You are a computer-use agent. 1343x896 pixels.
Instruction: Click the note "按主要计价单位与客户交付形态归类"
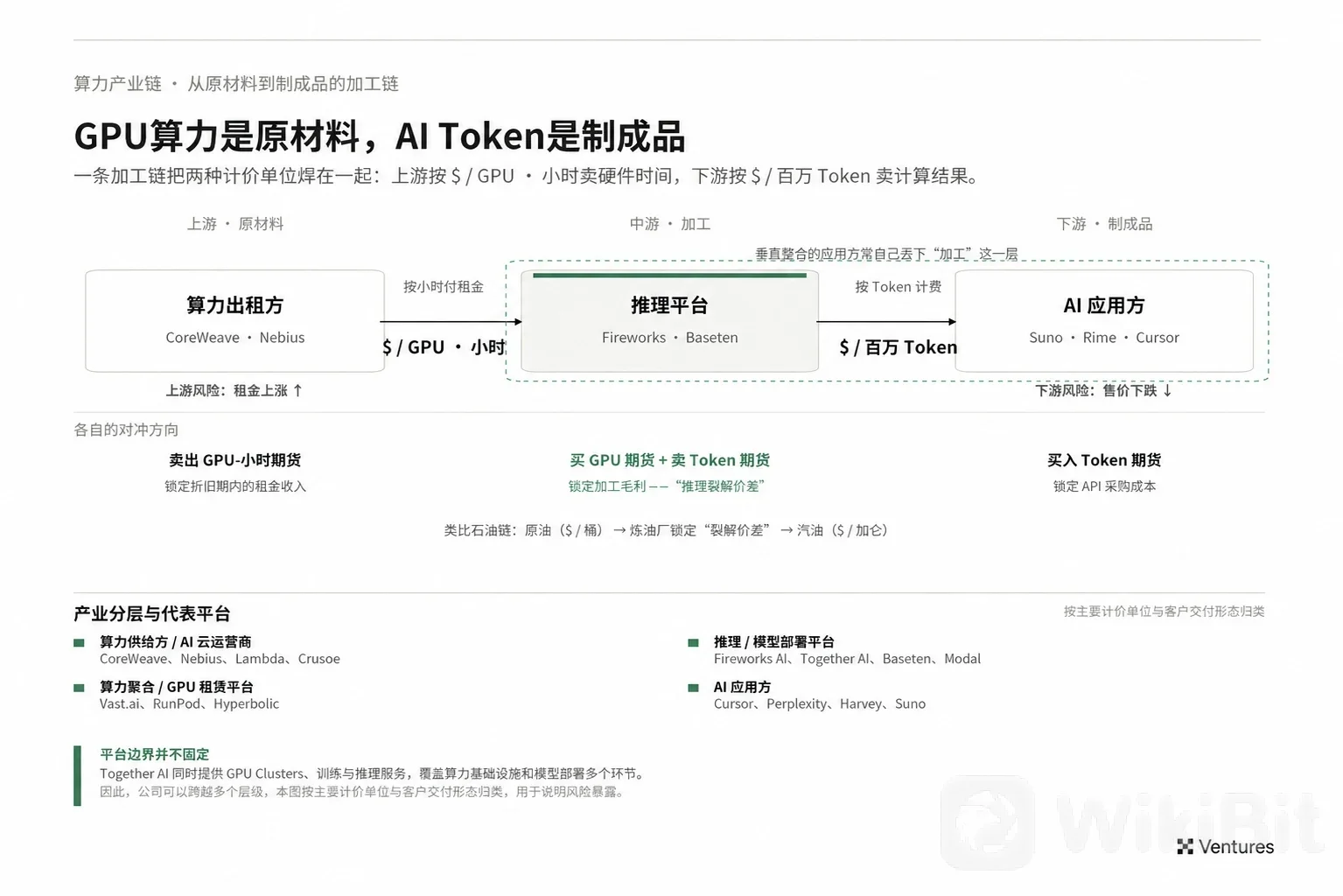pos(1165,612)
